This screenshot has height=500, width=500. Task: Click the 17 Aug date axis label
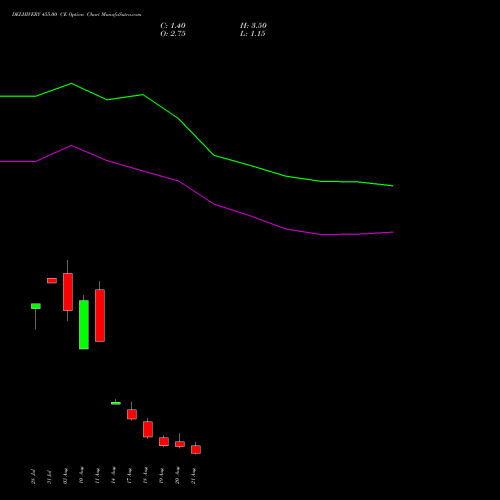pos(129,475)
